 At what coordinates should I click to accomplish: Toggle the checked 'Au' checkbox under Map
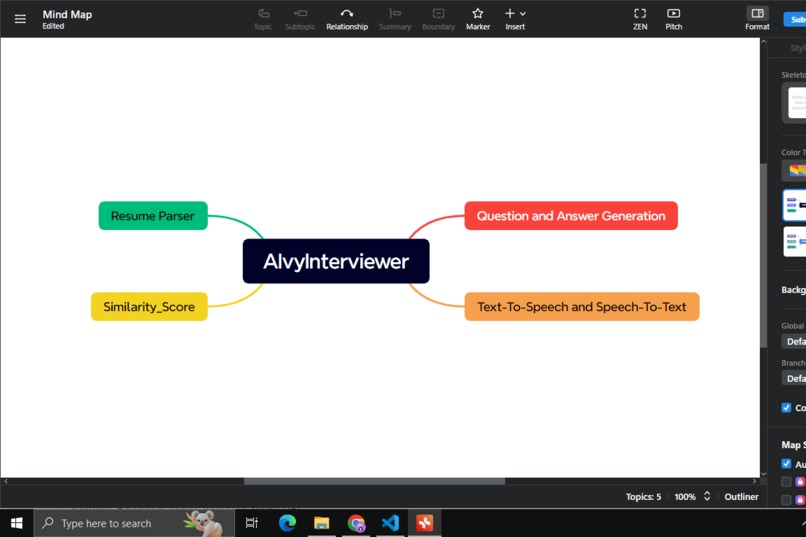click(786, 464)
